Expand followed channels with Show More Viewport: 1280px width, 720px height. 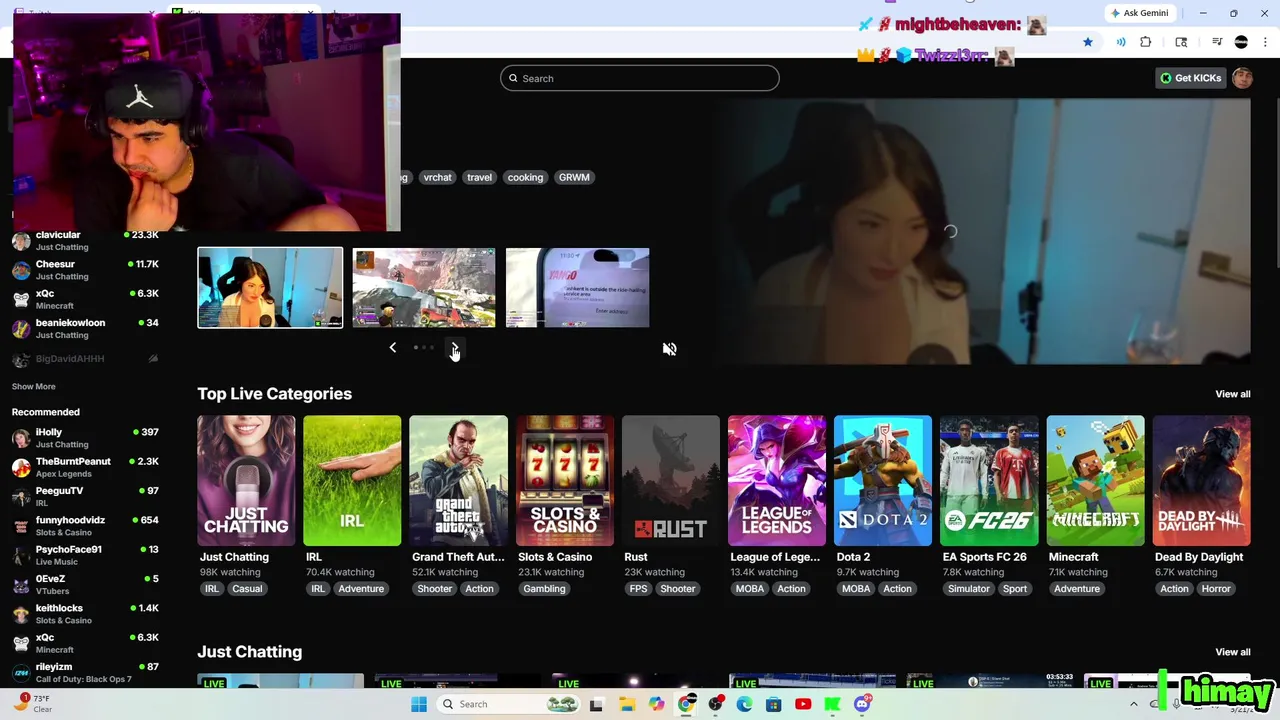coord(33,386)
